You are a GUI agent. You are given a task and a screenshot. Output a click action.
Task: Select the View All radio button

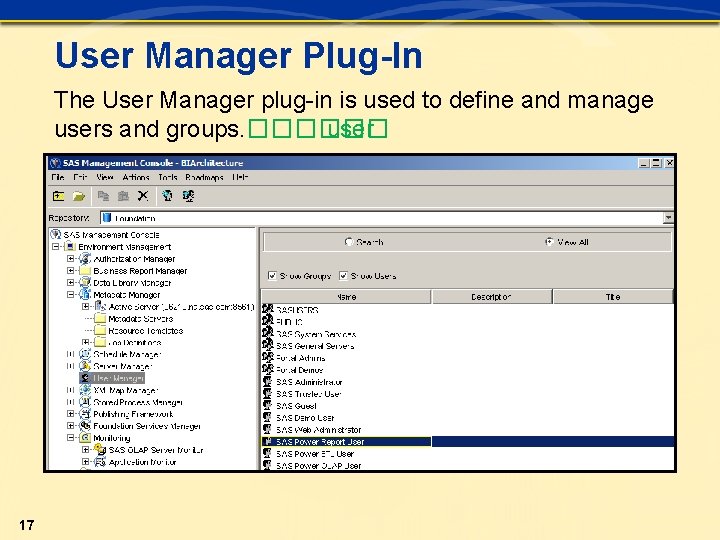[549, 242]
